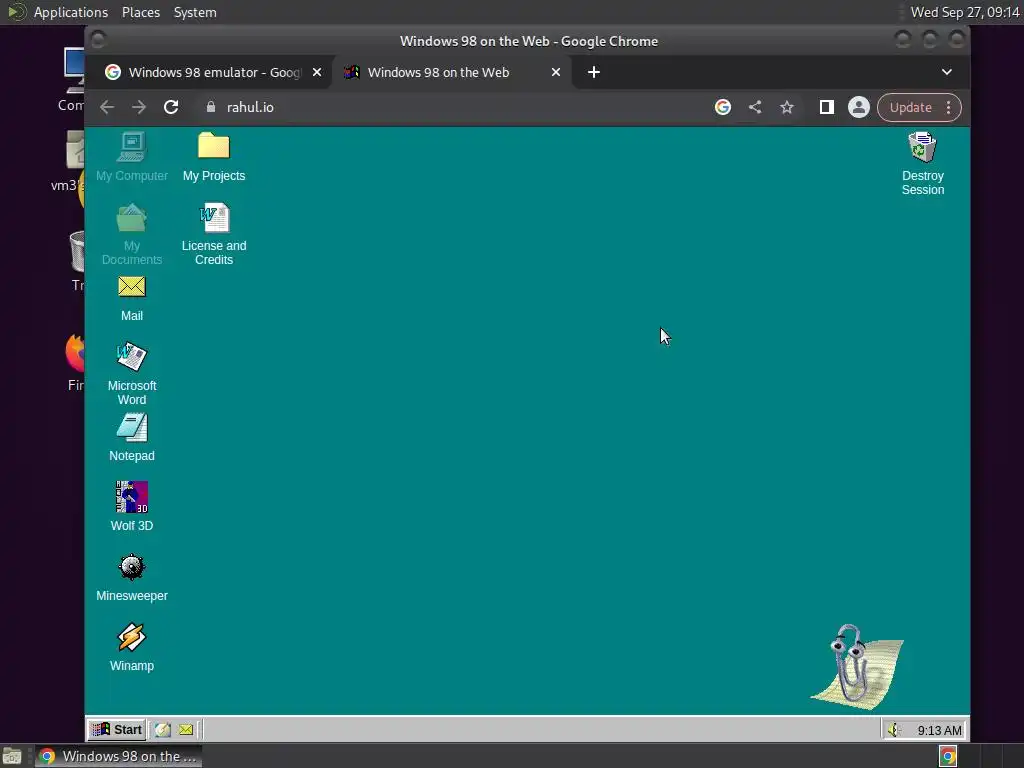This screenshot has width=1024, height=768.
Task: Open the System menu
Action: 195,12
